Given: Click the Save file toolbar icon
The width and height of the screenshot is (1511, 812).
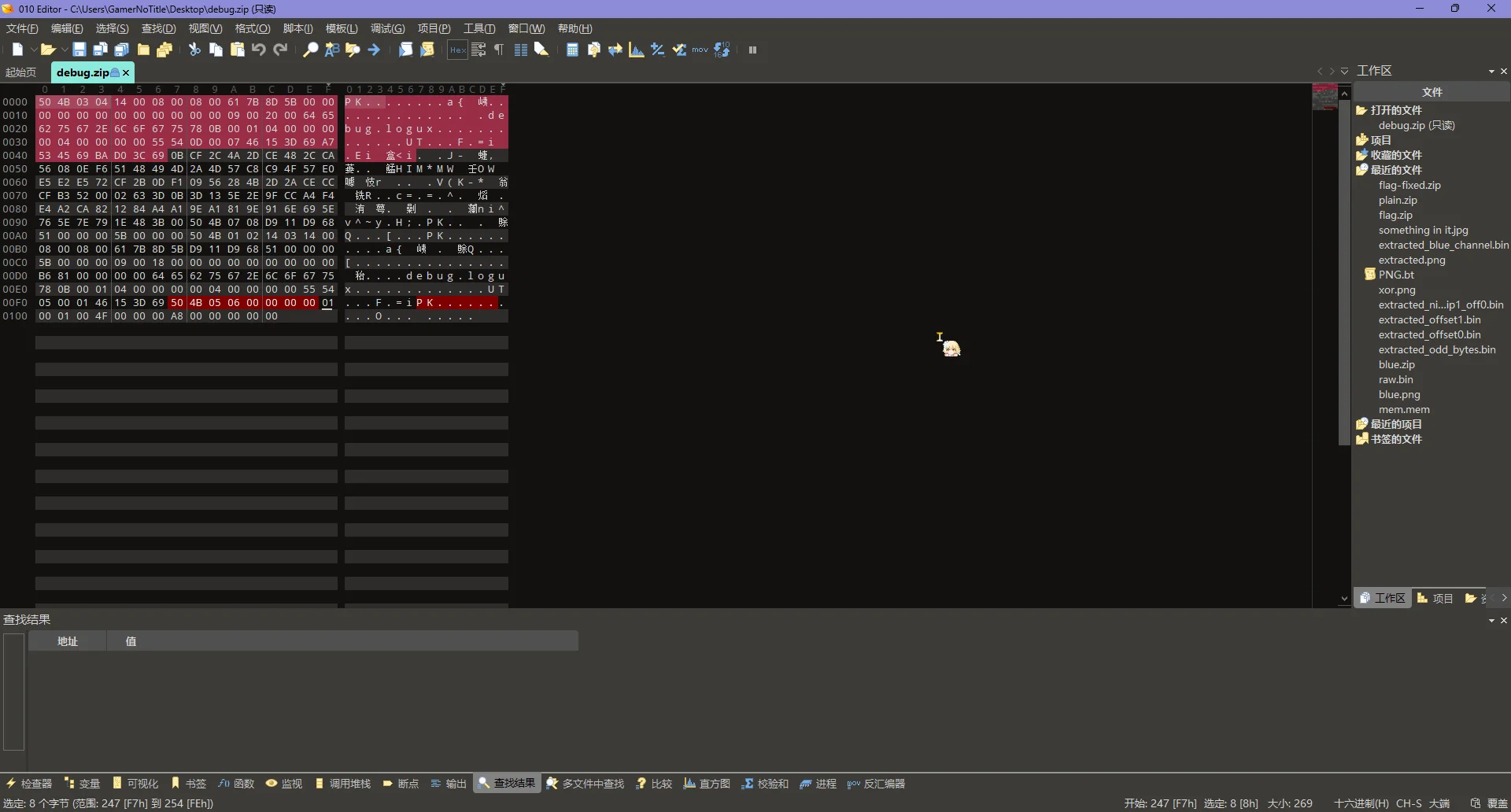Looking at the screenshot, I should click(79, 50).
